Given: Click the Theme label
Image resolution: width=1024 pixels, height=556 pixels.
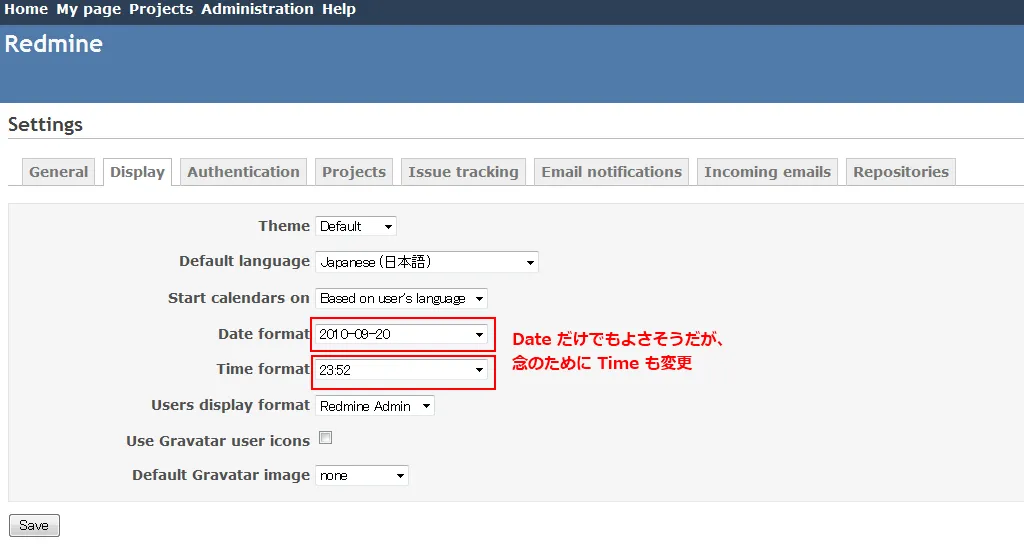Looking at the screenshot, I should point(283,226).
